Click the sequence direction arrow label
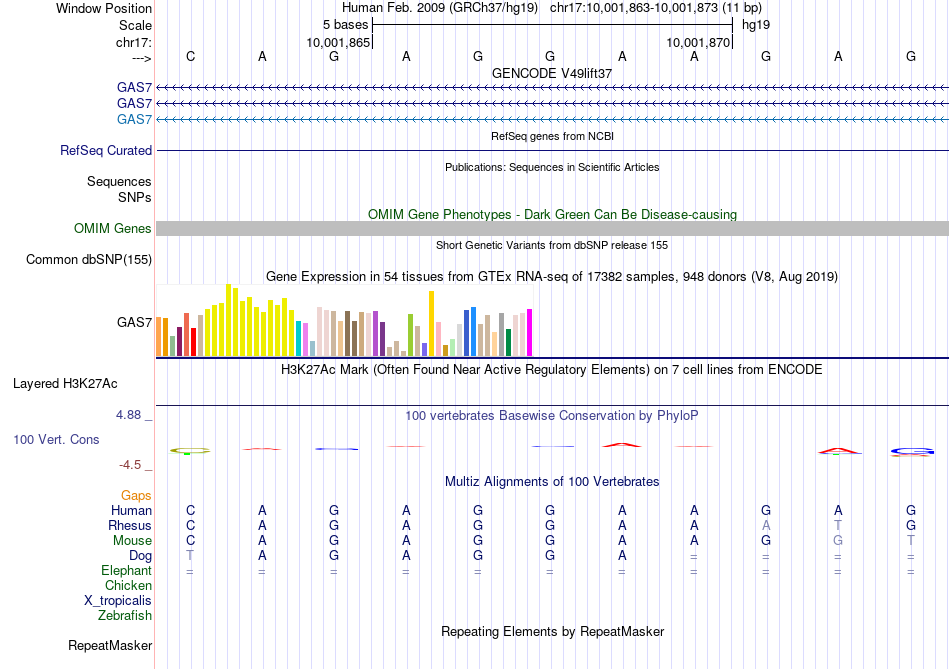950x669 pixels. click(141, 58)
